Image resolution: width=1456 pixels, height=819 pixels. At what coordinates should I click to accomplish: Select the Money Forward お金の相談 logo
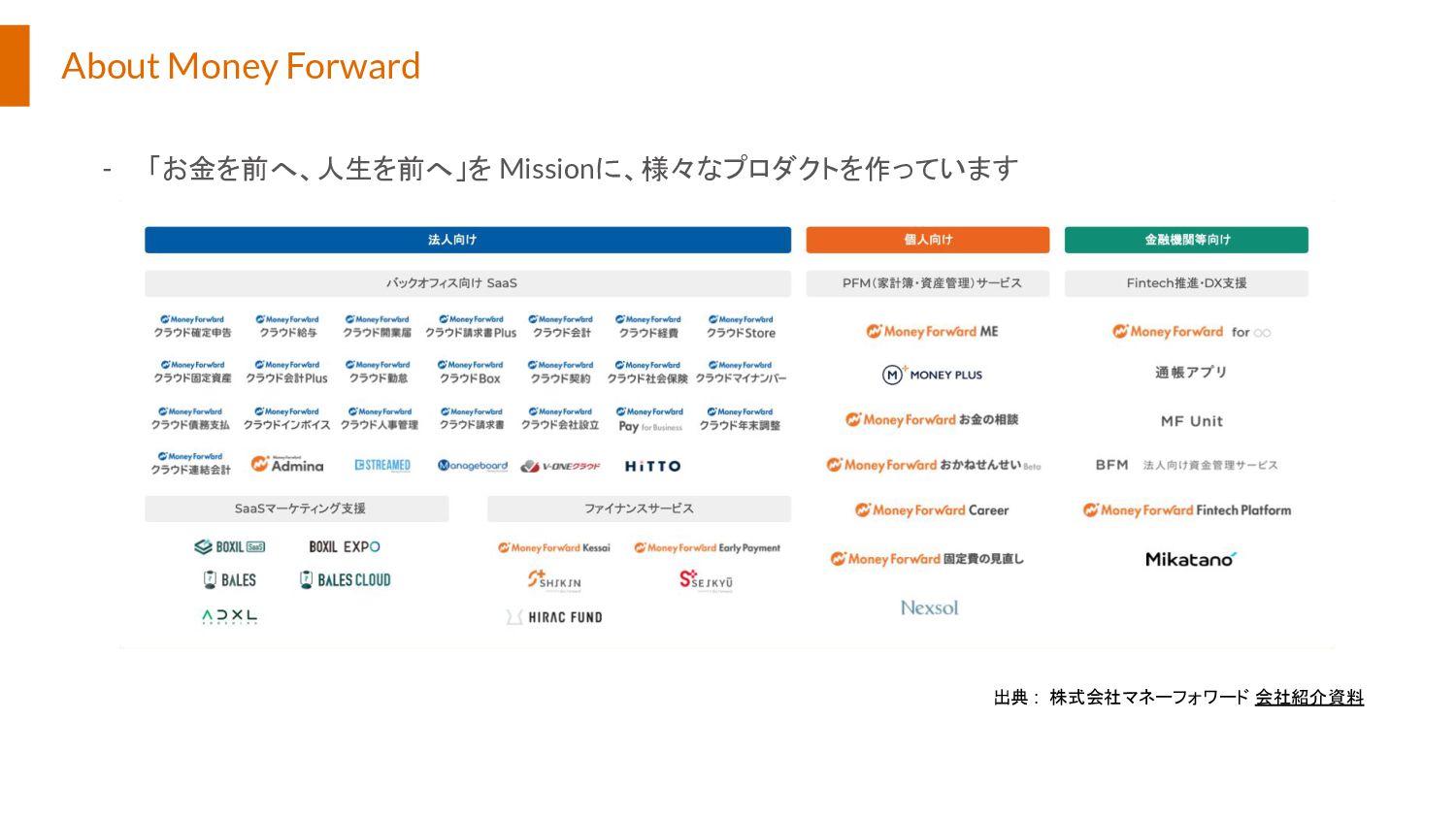932,419
